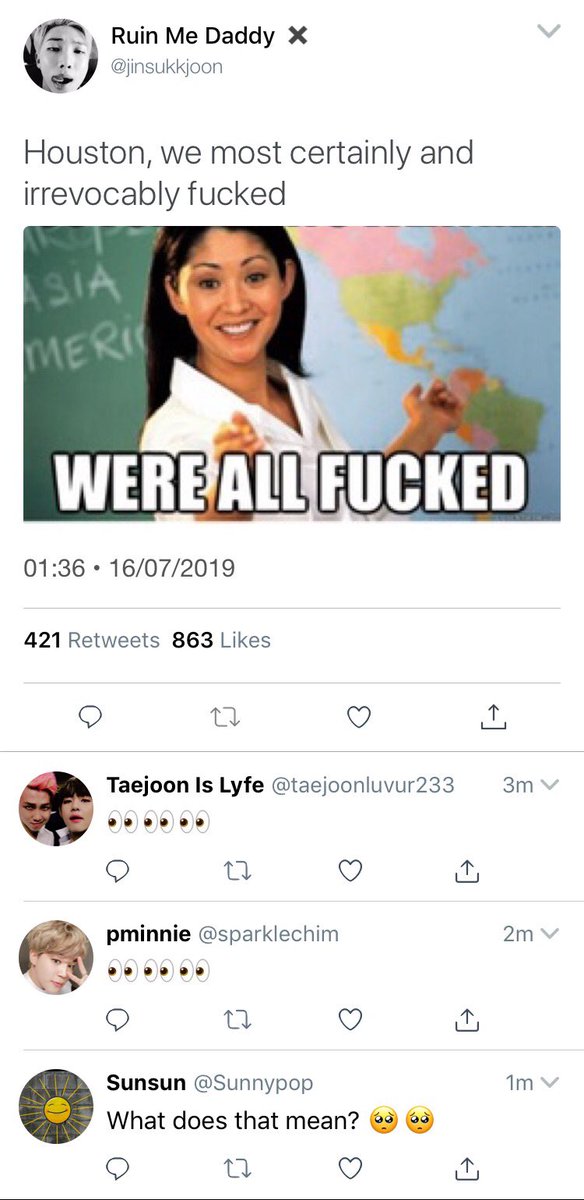
Task: Like Taejoon Is Lyfe's reply
Action: coord(350,871)
